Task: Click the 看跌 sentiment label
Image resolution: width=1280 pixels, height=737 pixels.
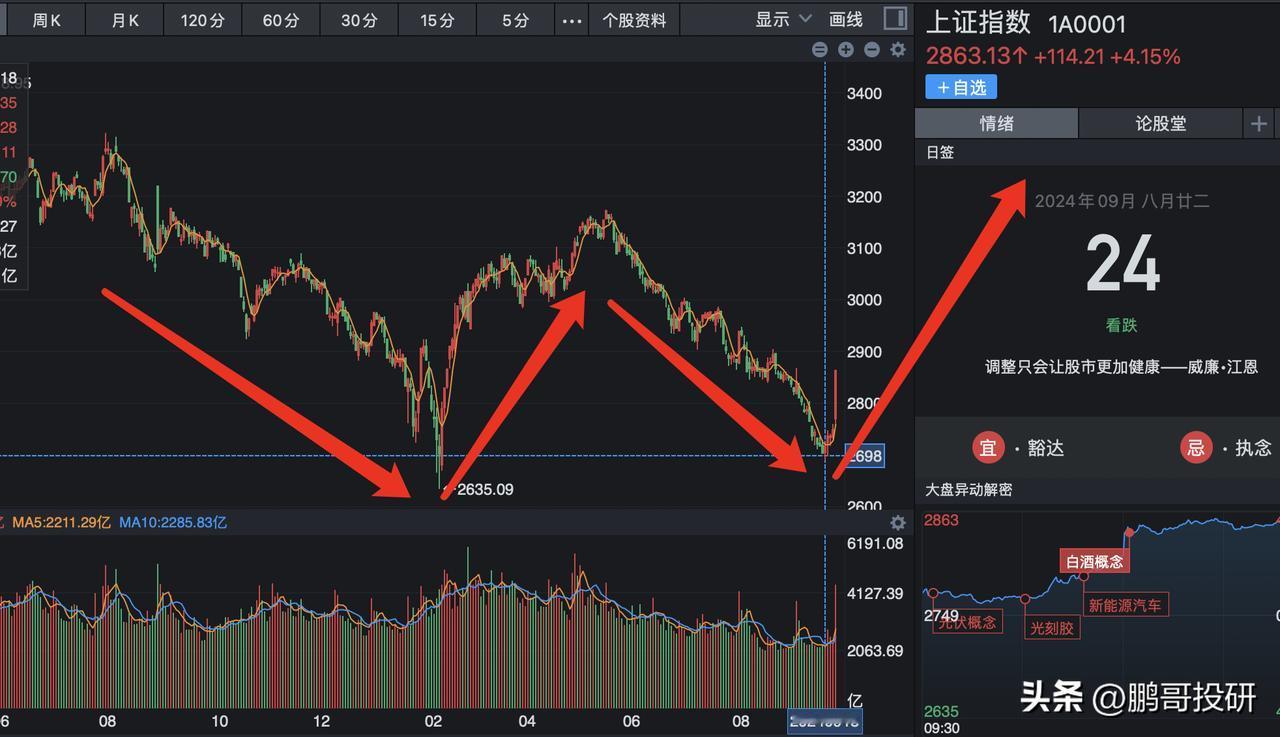Action: (1121, 325)
